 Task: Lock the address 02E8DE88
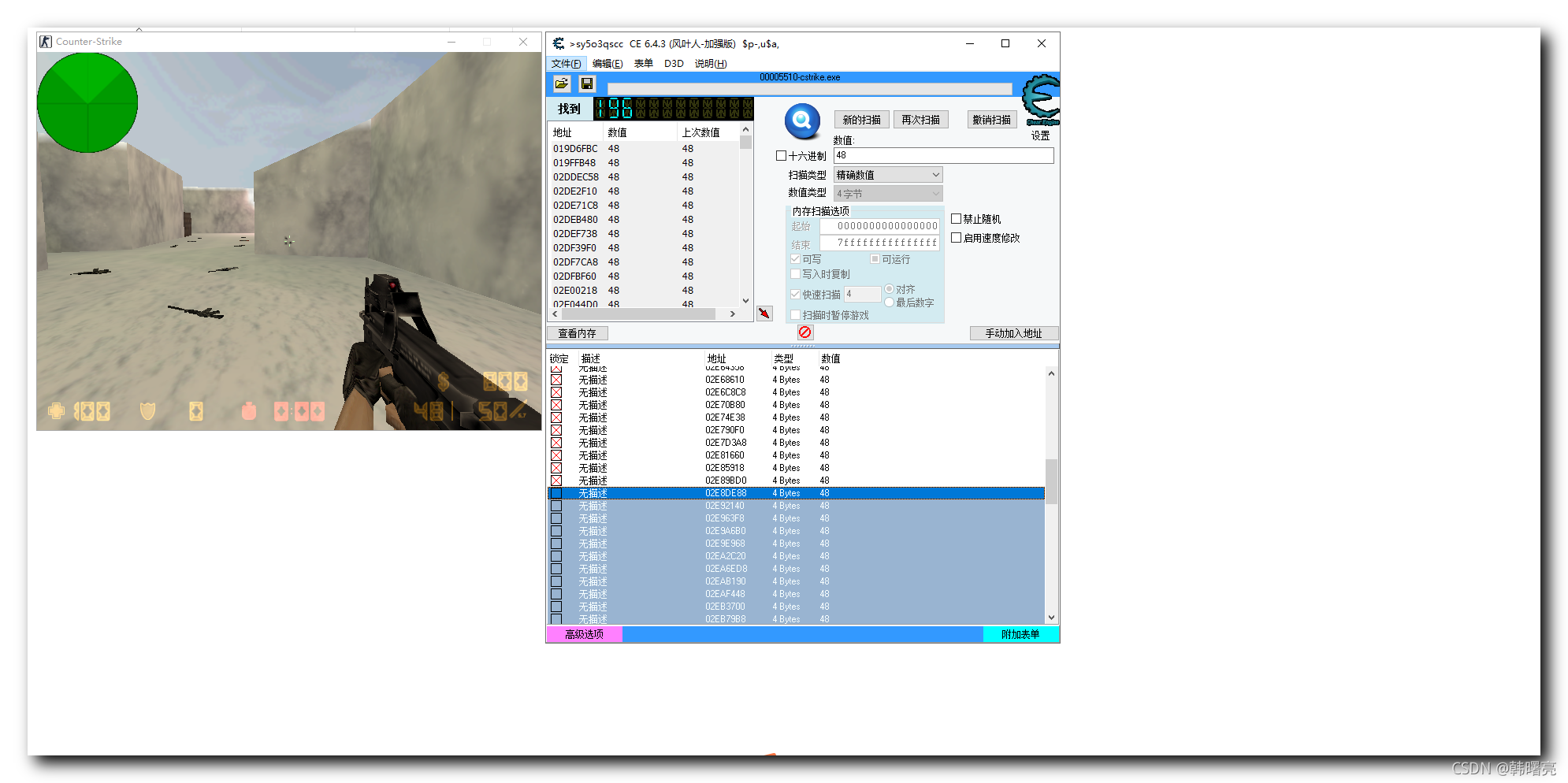(556, 493)
